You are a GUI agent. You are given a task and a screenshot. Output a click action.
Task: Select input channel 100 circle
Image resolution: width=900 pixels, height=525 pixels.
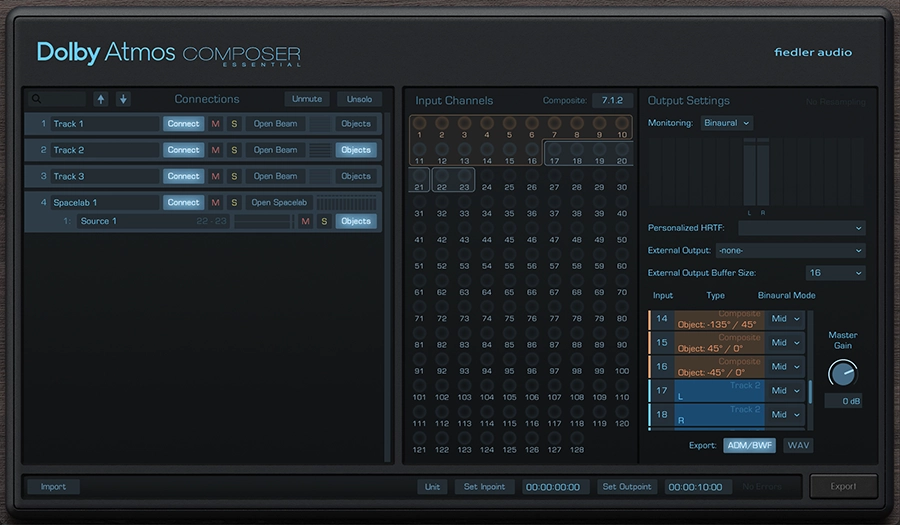(x=622, y=359)
